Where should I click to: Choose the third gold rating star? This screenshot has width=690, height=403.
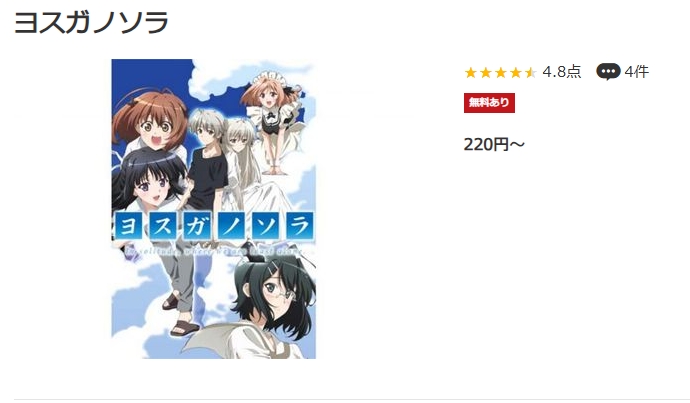point(500,72)
